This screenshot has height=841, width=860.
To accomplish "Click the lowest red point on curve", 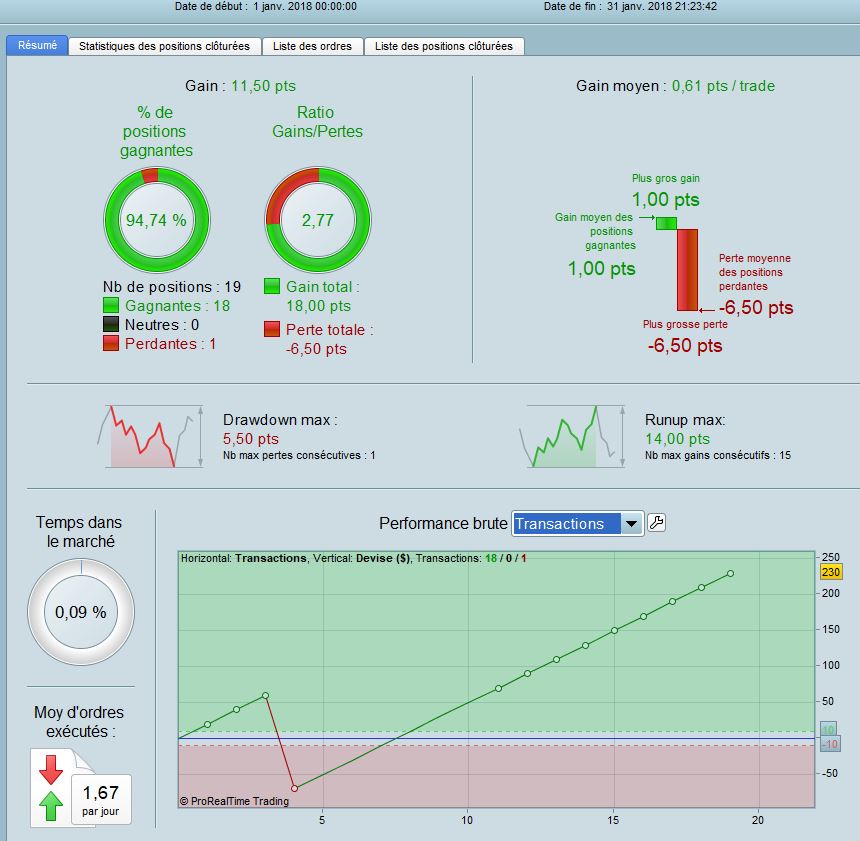I will point(295,788).
